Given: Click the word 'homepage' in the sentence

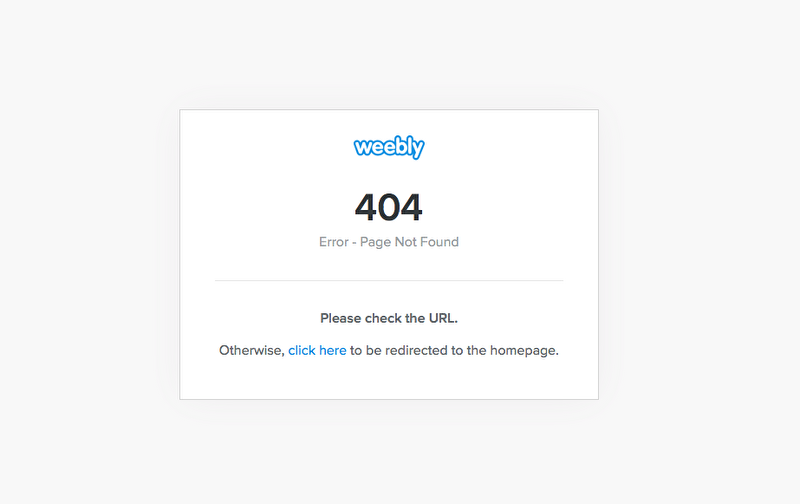Looking at the screenshot, I should click(522, 351).
